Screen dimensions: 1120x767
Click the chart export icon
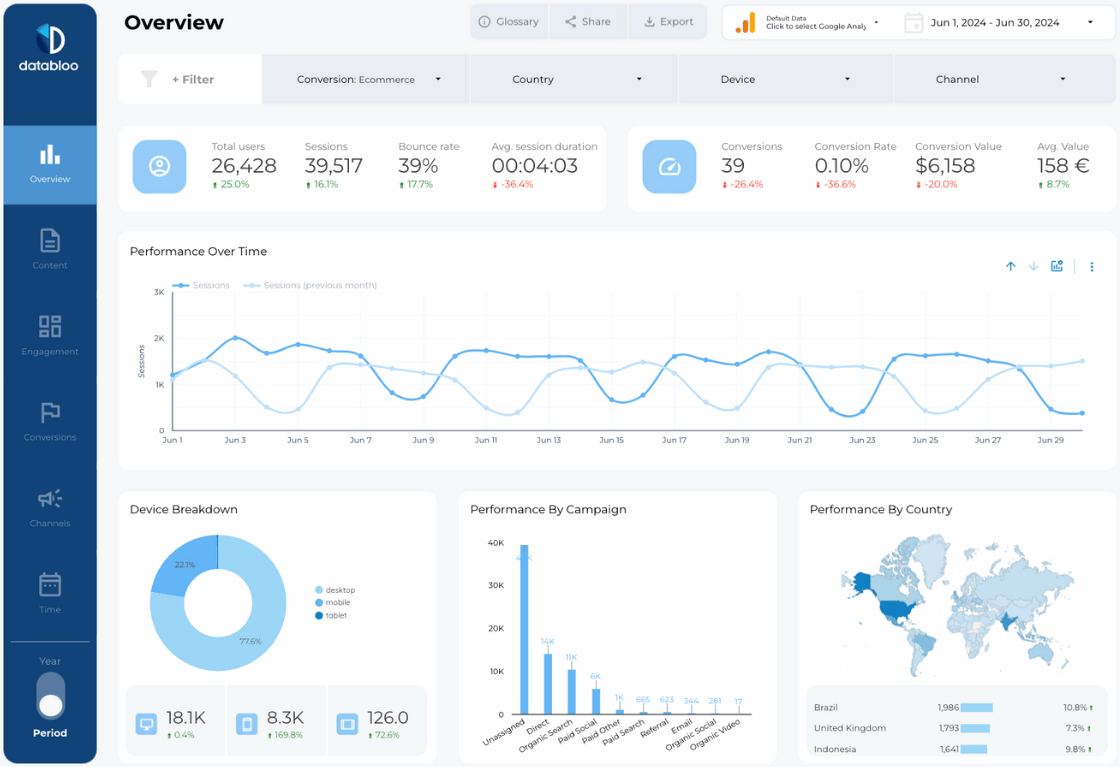pos(1057,266)
